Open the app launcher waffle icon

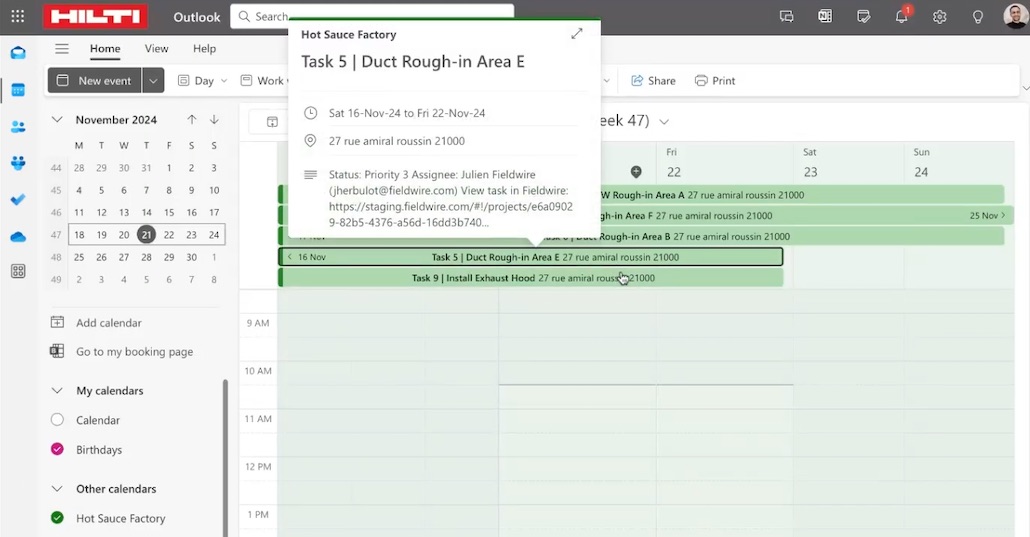(x=17, y=17)
